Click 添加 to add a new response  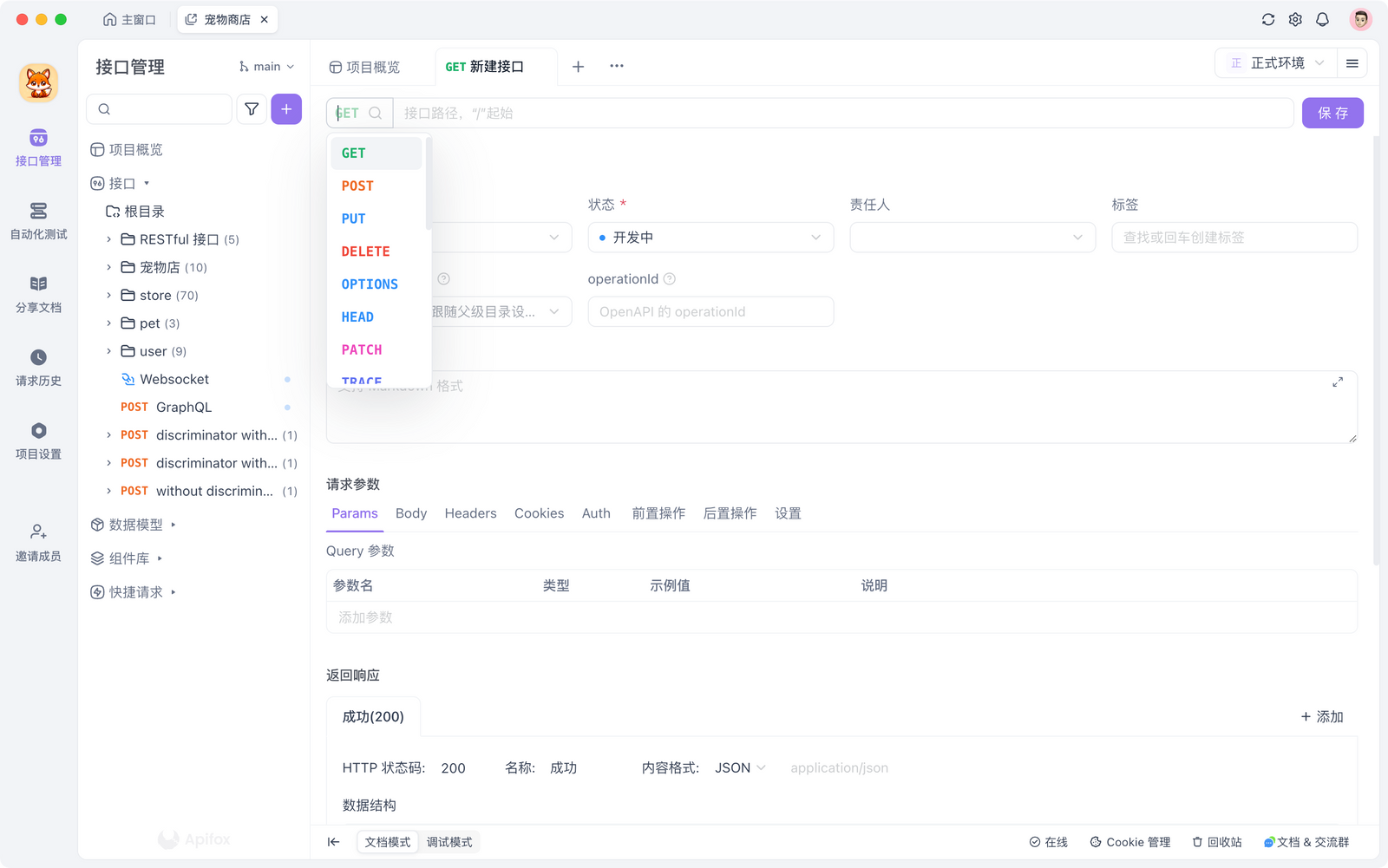coord(1321,716)
